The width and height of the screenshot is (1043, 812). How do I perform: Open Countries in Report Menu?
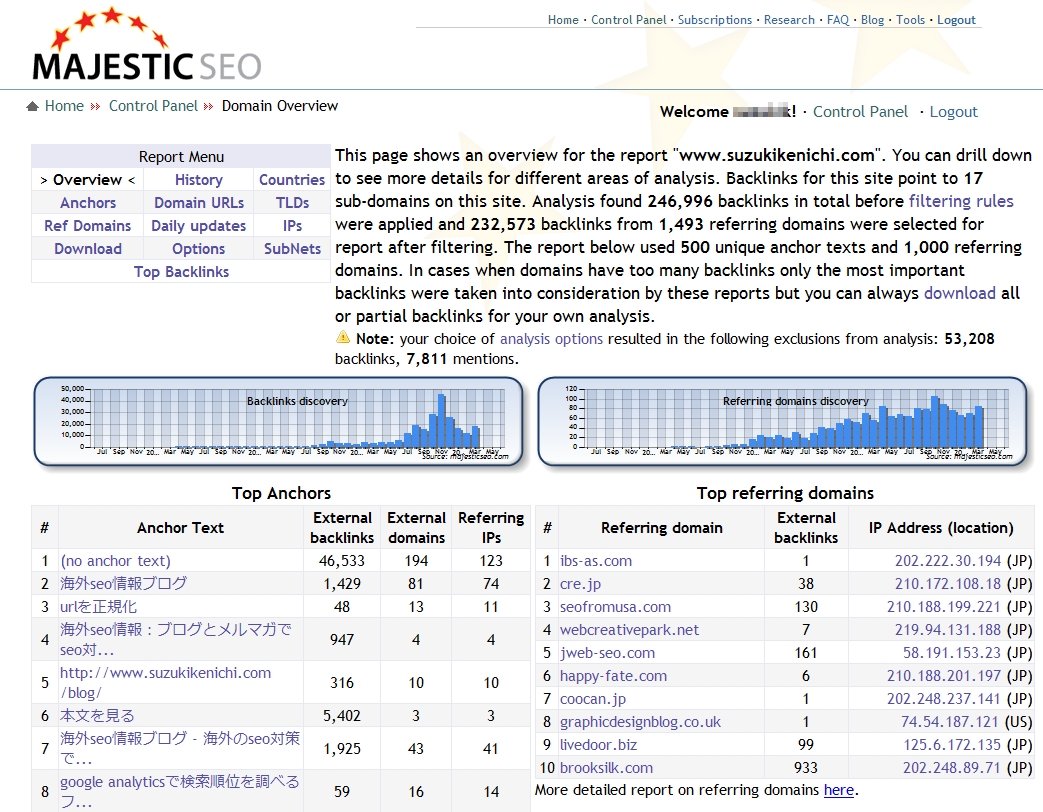(x=292, y=180)
